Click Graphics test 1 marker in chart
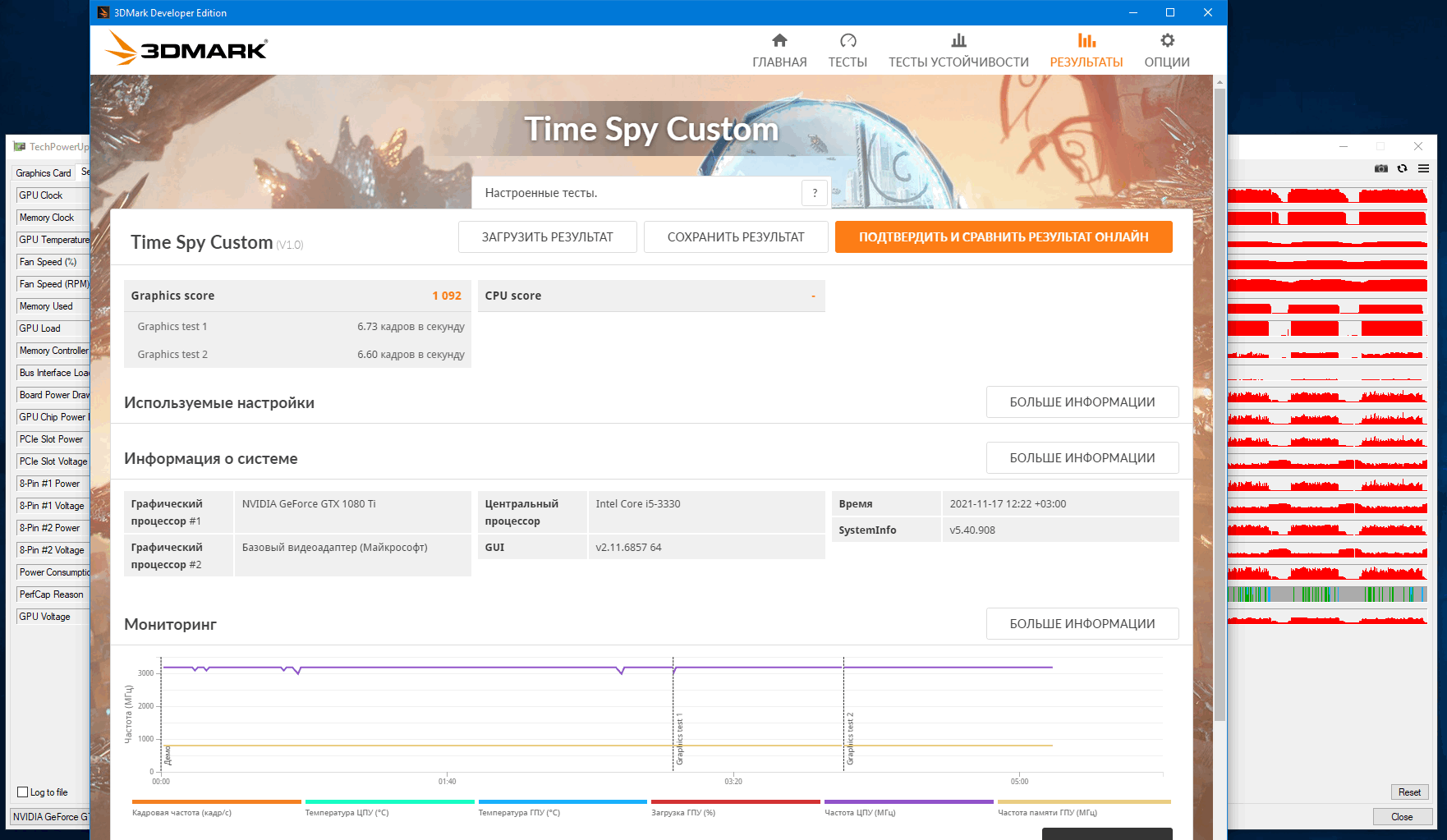Viewport: 1447px width, 840px height. (679, 739)
